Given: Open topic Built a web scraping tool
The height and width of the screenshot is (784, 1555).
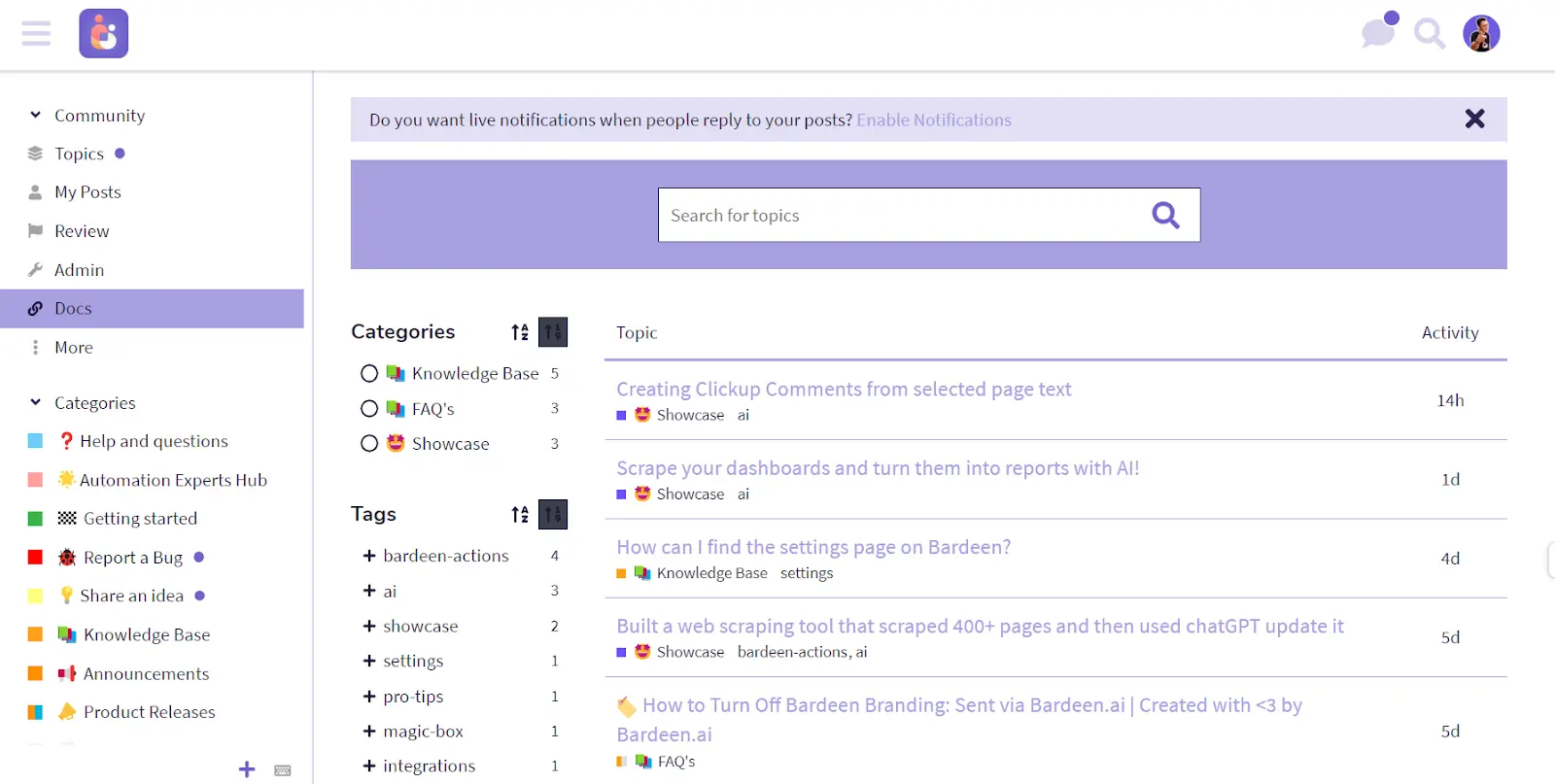Looking at the screenshot, I should (x=980, y=626).
